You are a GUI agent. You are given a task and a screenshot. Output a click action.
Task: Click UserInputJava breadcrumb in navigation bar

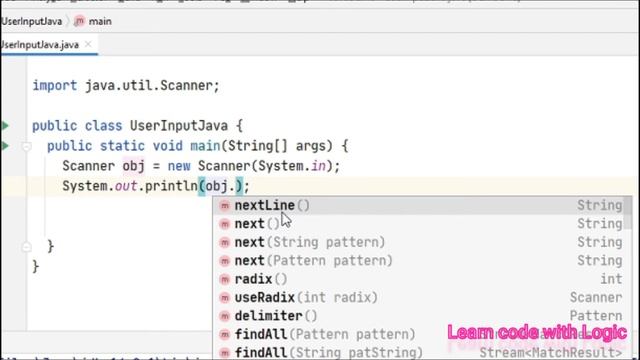point(31,21)
